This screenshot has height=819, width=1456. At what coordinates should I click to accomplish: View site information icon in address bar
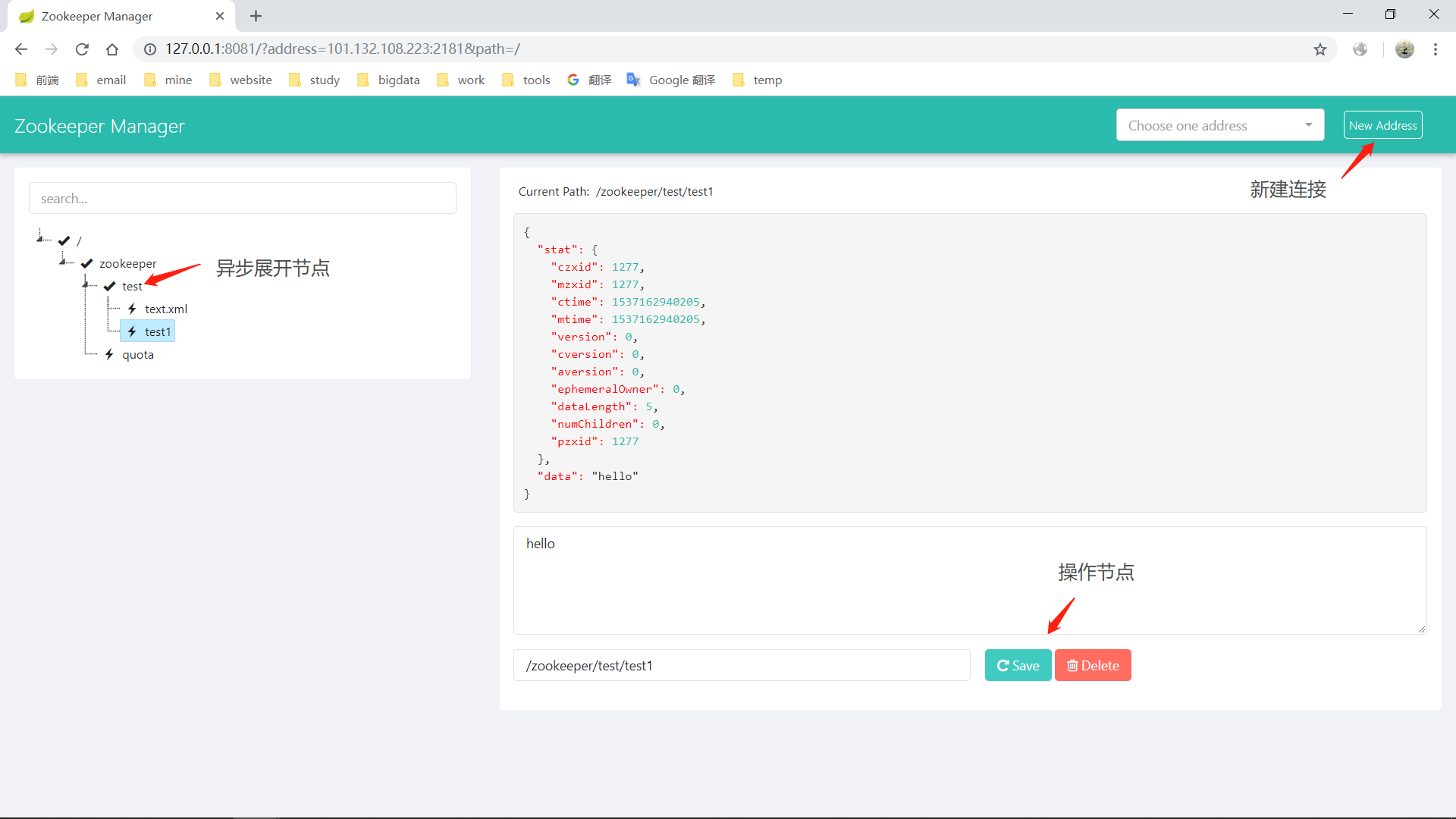[150, 49]
